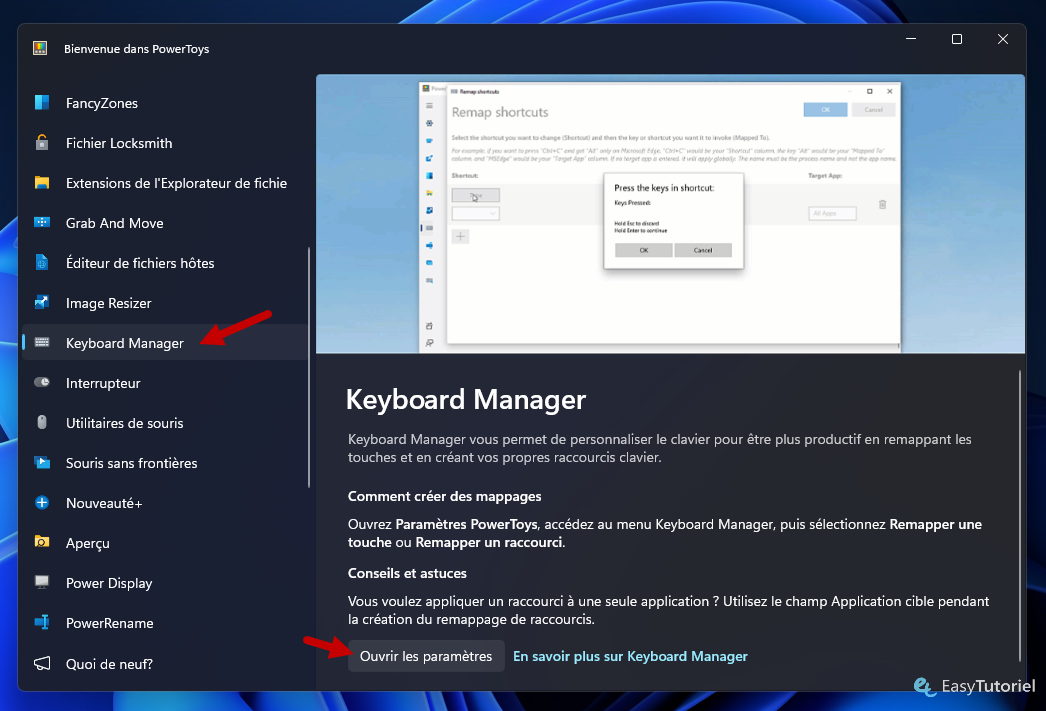This screenshot has width=1046, height=711.
Task: Click the Keyboard Manager keyboard icon
Action: pyautogui.click(x=42, y=343)
